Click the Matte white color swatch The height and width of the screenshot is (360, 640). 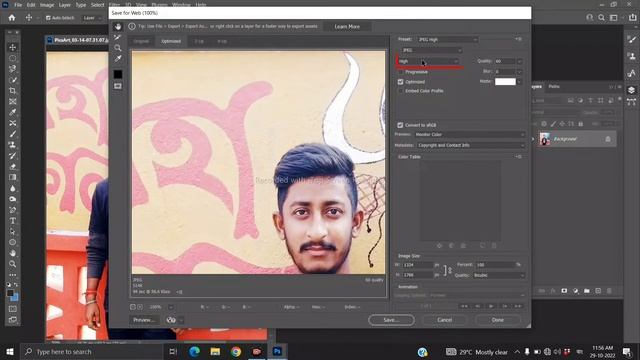pos(505,82)
